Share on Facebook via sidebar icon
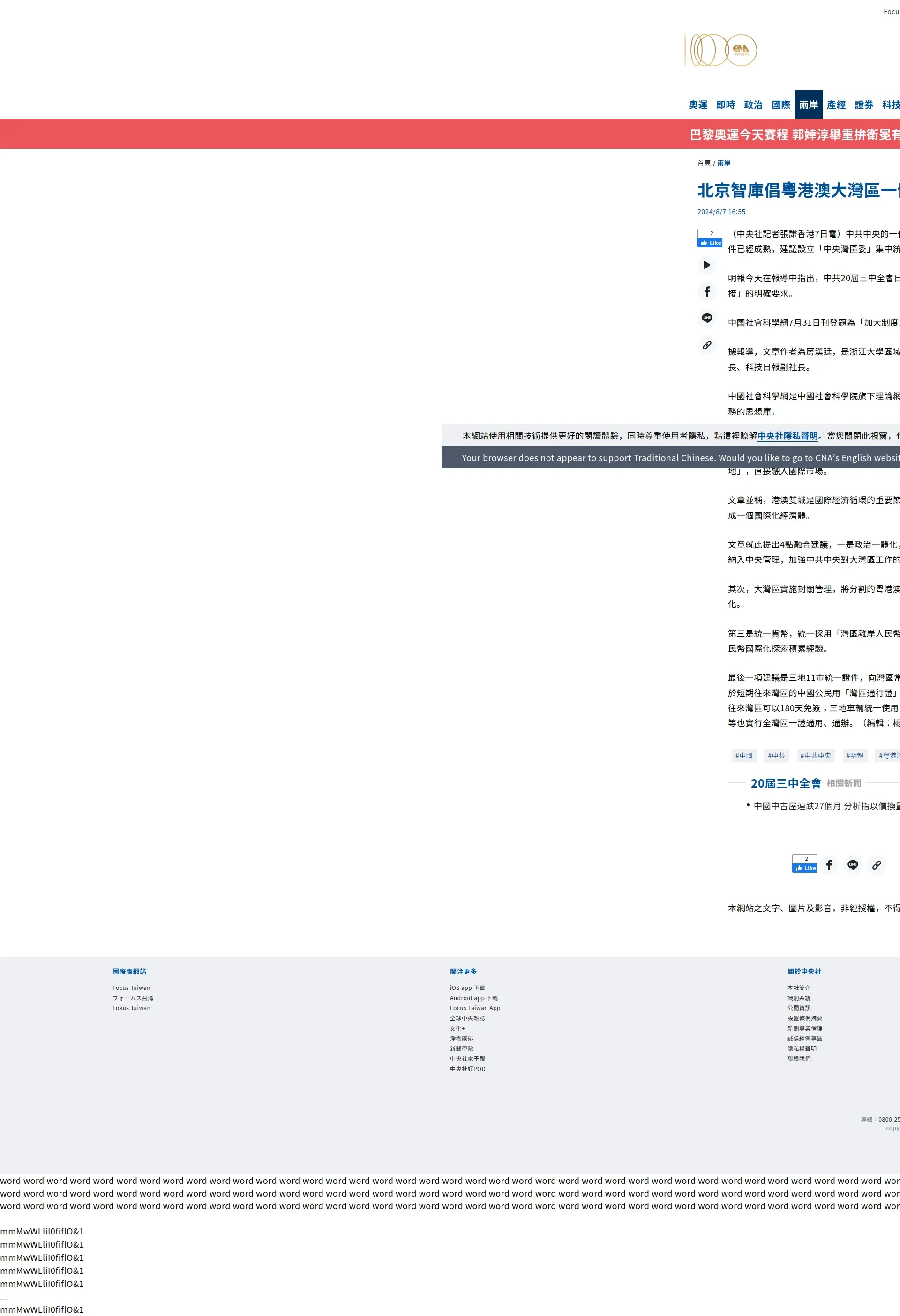Screen dimensions: 900x1316 [x=707, y=291]
